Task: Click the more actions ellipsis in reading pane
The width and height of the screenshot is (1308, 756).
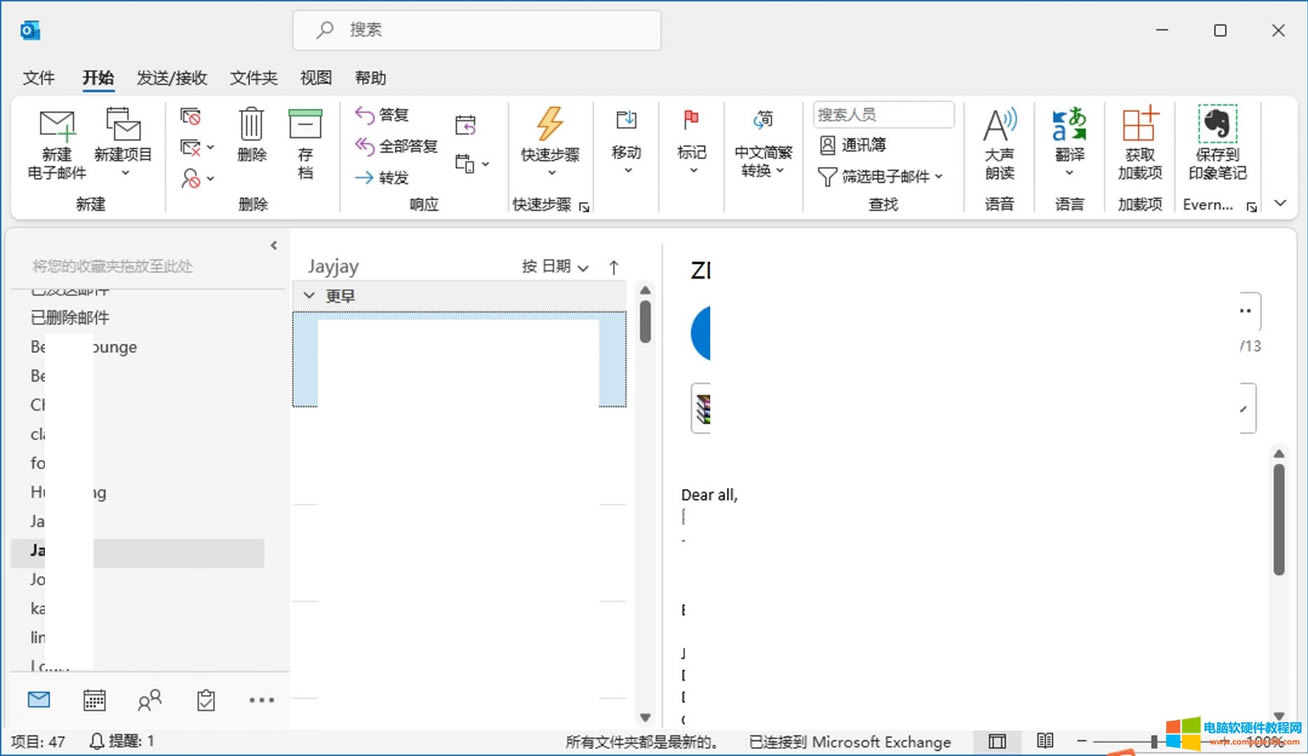Action: tap(1246, 310)
